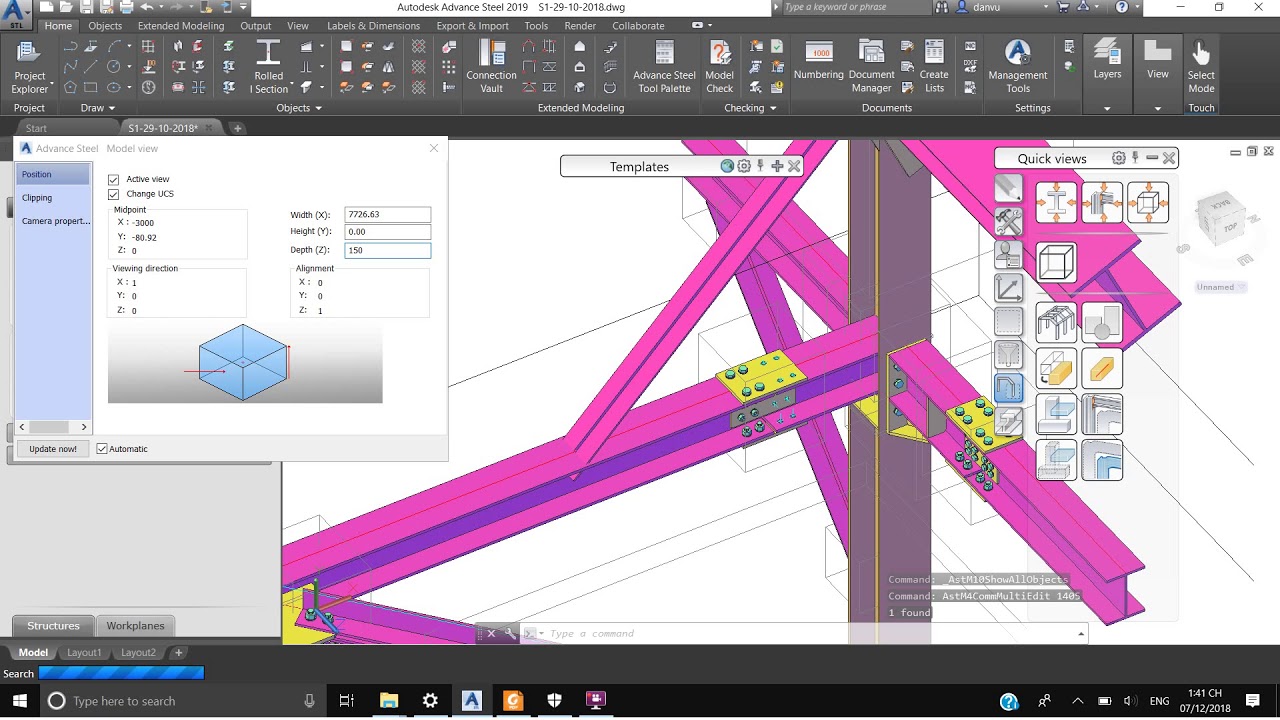Image resolution: width=1280 pixels, height=720 pixels.
Task: Click the yellow beam with red axis icon
Action: tap(1102, 369)
